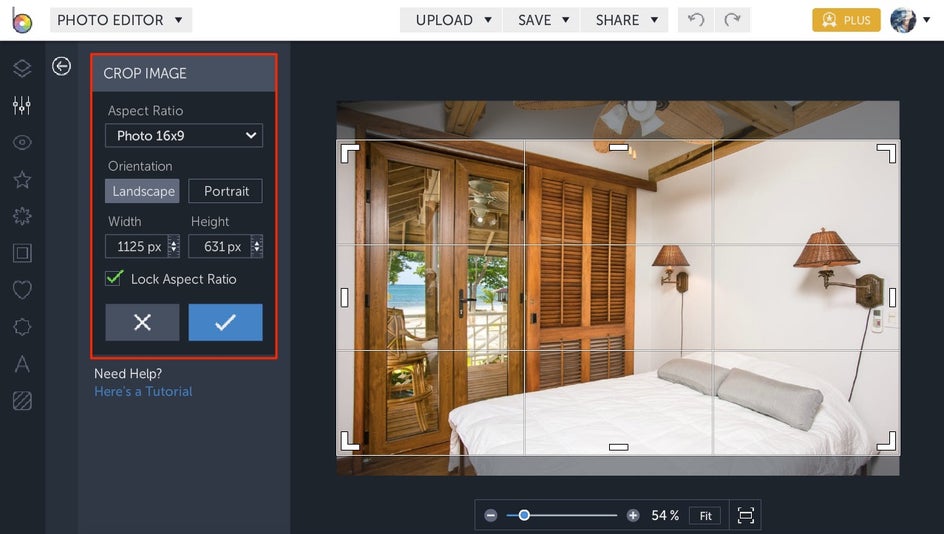Apply the crop with checkmark button

[x=225, y=322]
